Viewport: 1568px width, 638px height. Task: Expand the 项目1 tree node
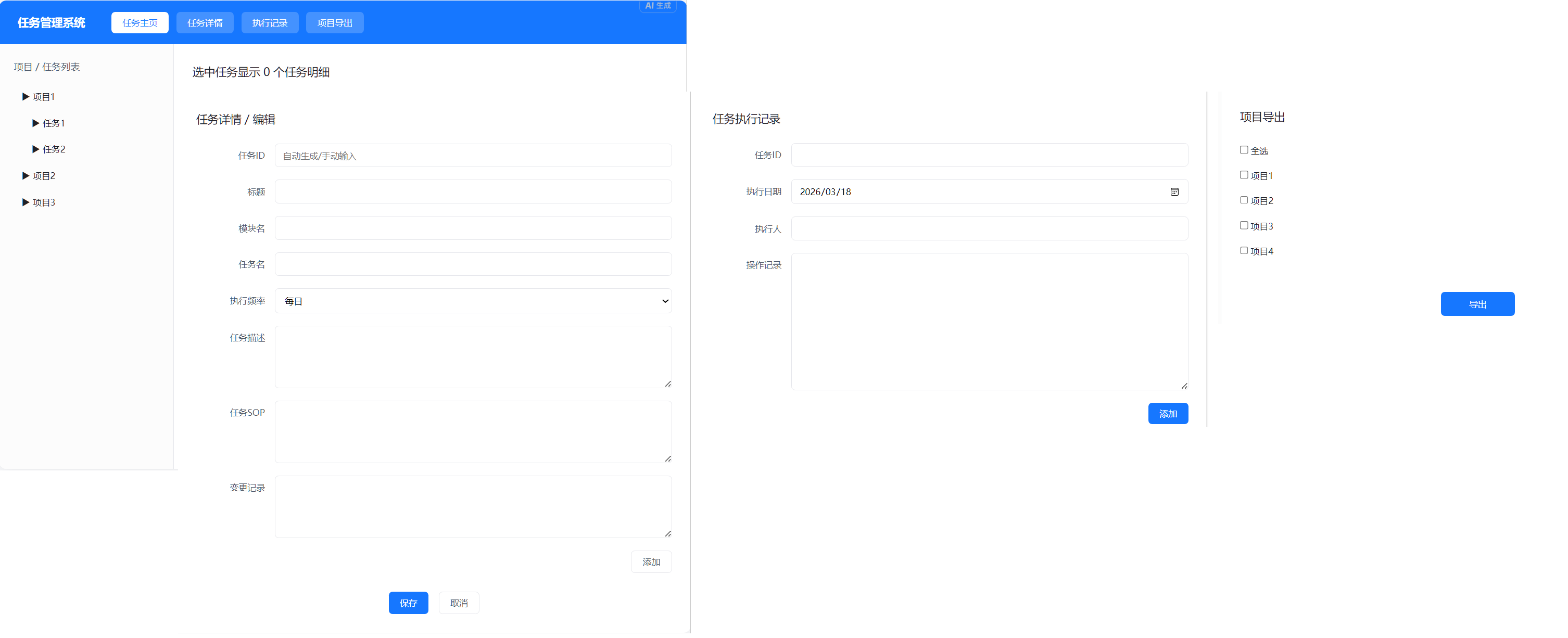coord(26,97)
